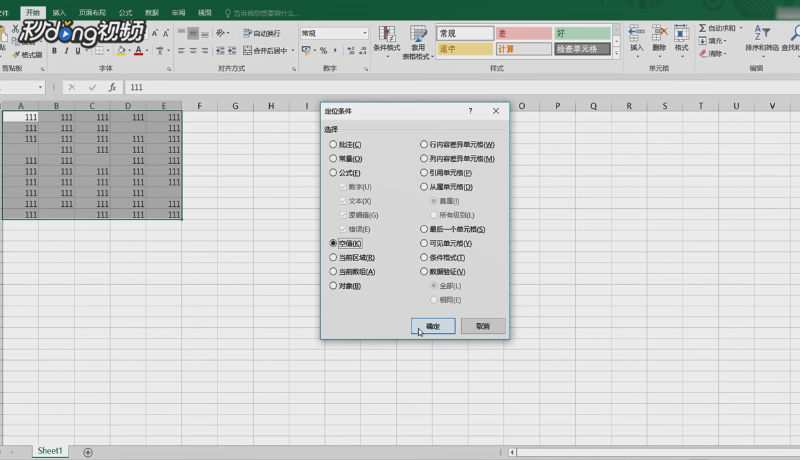
Task: Expand the Name Box dropdown arrow
Action: (40, 87)
